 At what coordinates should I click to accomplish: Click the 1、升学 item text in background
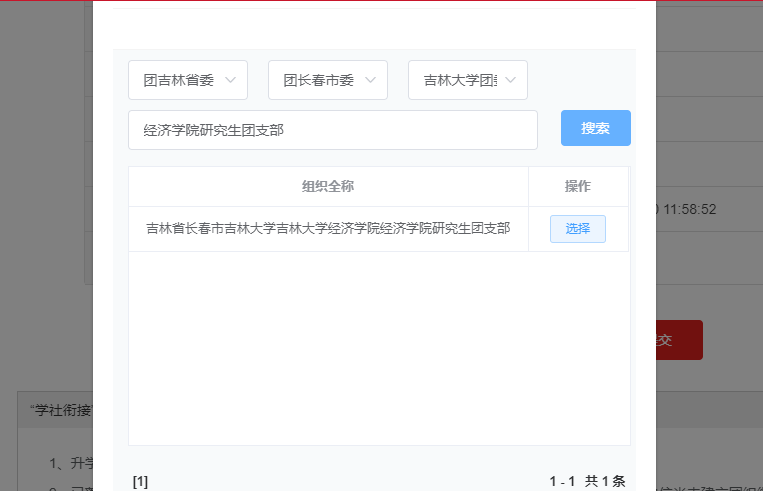pos(70,463)
